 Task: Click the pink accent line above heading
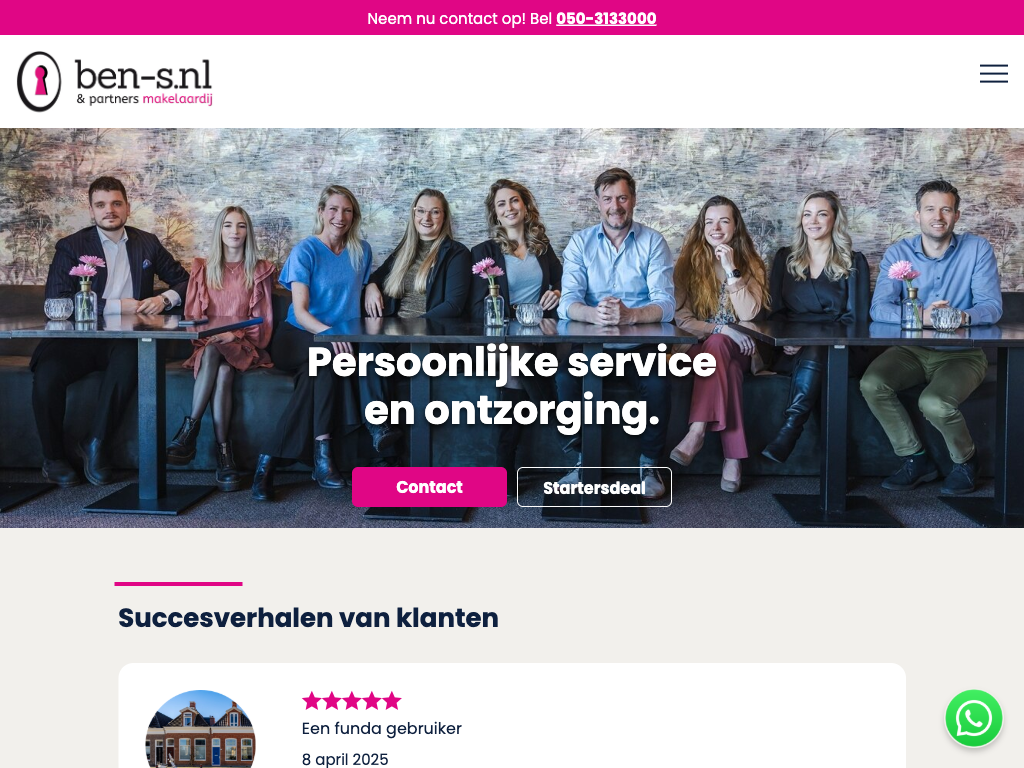[x=178, y=584]
